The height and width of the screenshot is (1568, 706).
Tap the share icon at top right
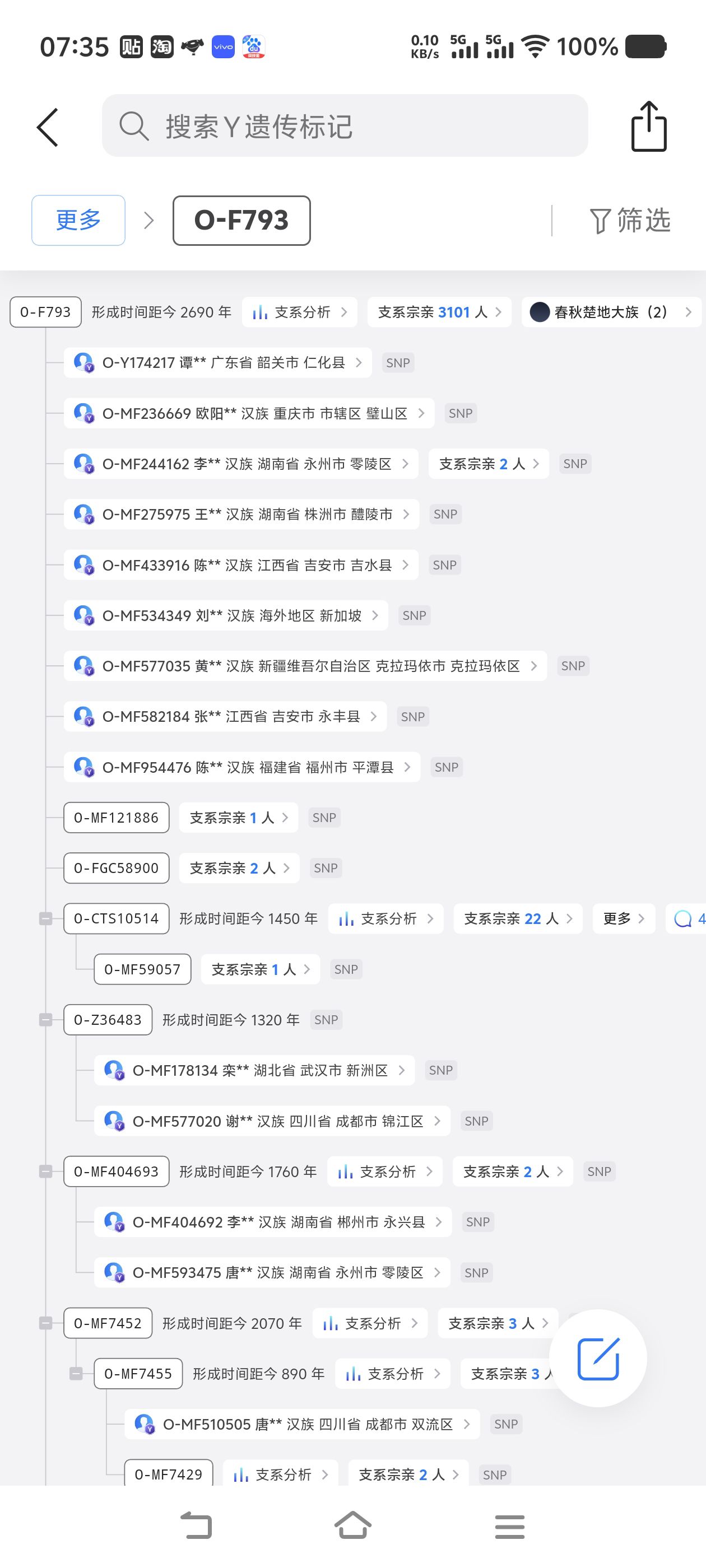point(649,127)
